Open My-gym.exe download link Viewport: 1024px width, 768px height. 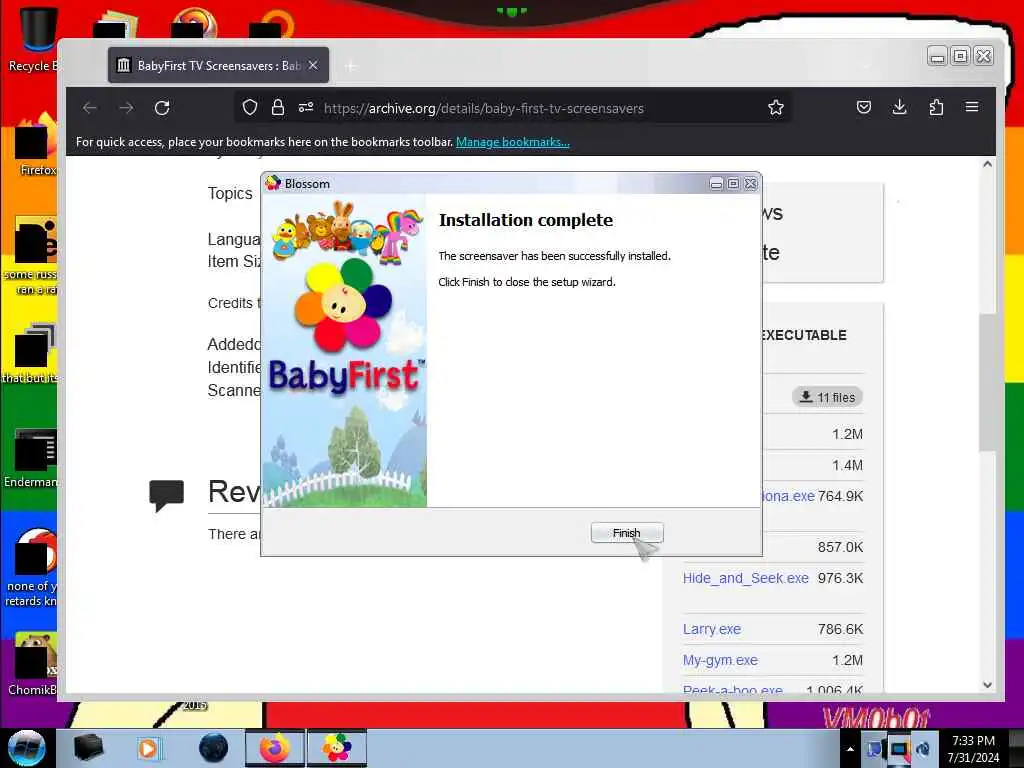720,660
